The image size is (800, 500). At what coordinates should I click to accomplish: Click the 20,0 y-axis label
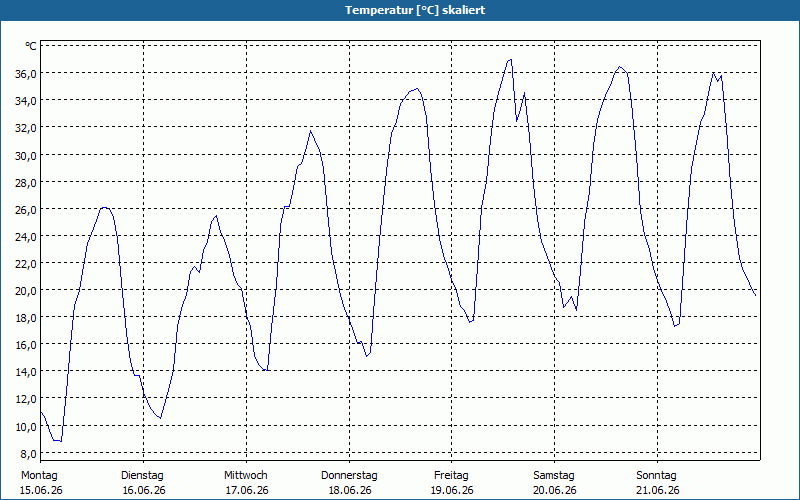26,290
